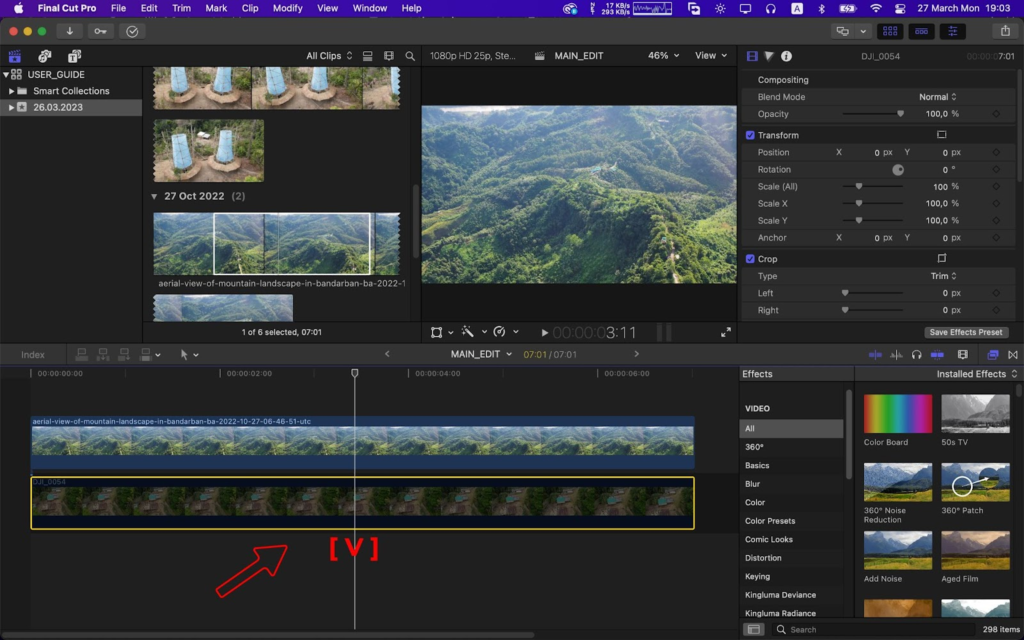Enter viewer fullscreen mode arrows
Screen dimensions: 1024x640
726,332
